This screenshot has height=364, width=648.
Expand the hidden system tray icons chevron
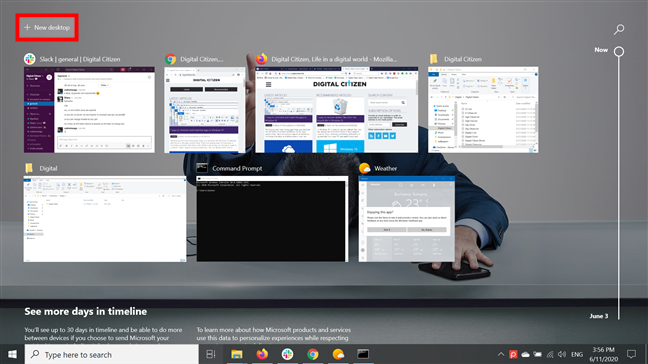(x=501, y=354)
